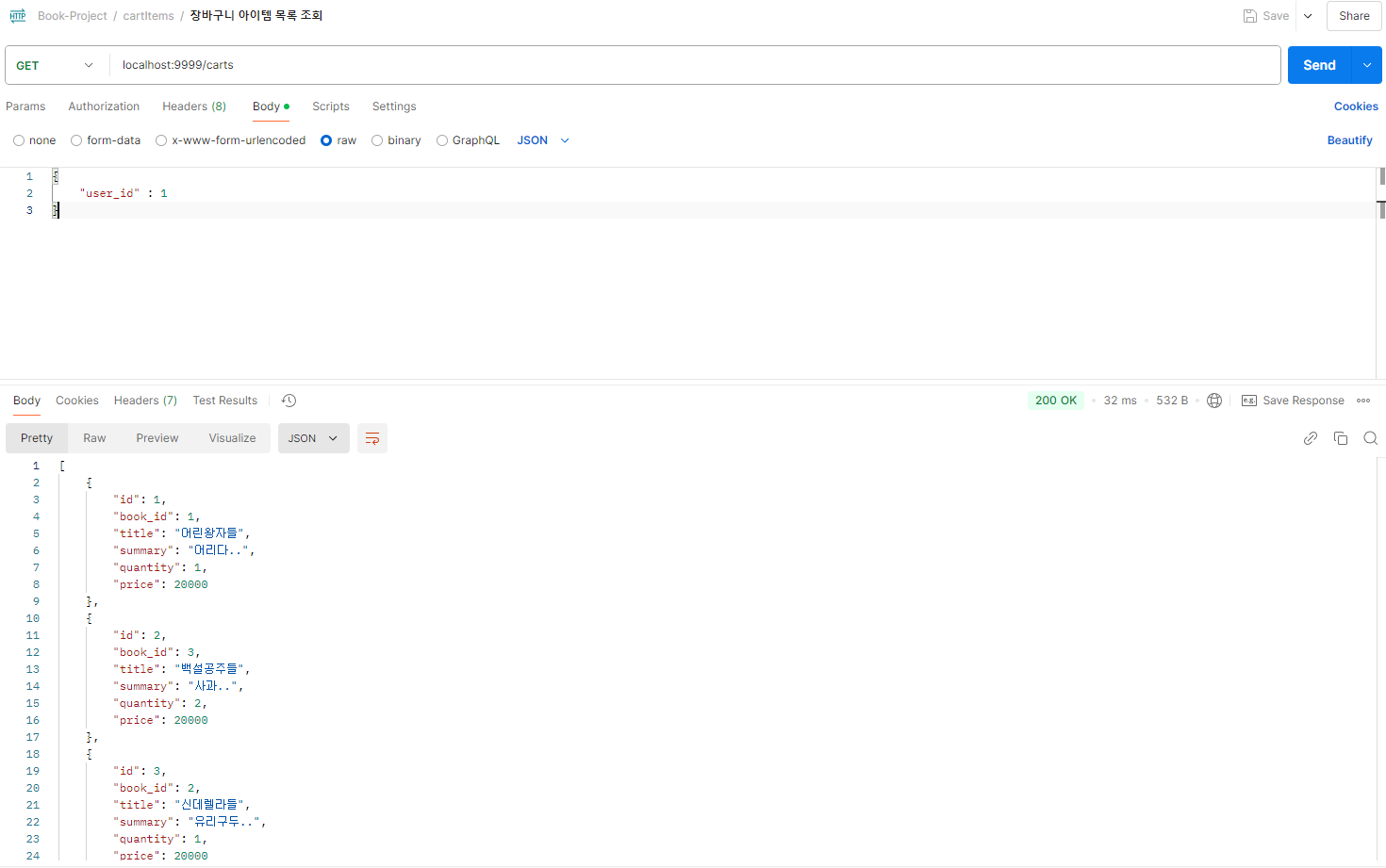1386x868 pixels.
Task: Click the 200 OK status badge
Action: coord(1056,401)
